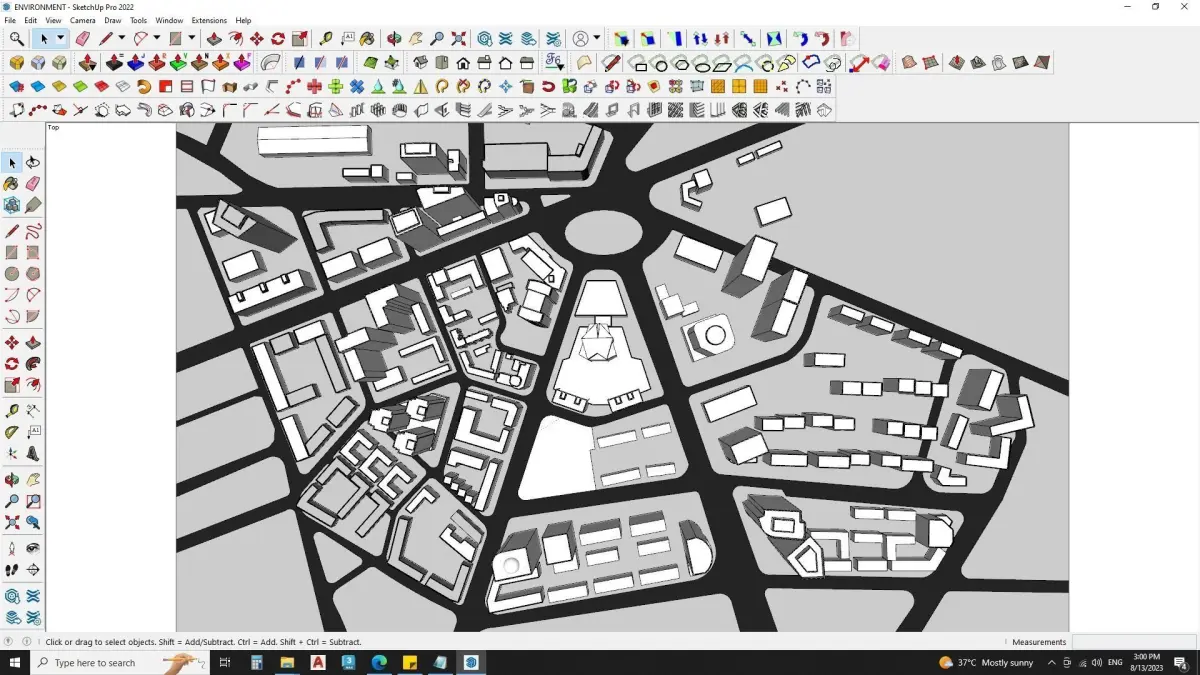This screenshot has width=1200, height=675.
Task: Select the Eraser tool in the top toolbar
Action: pyautogui.click(x=83, y=39)
